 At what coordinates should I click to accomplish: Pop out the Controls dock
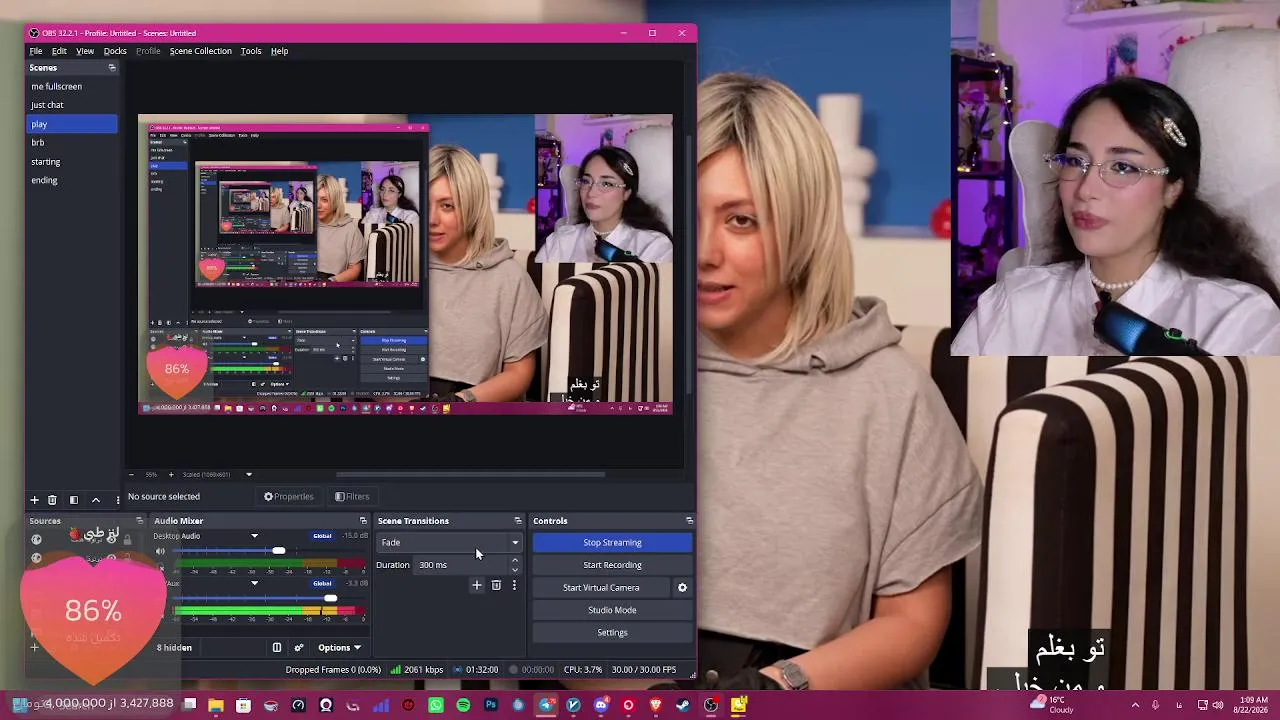pyautogui.click(x=689, y=521)
